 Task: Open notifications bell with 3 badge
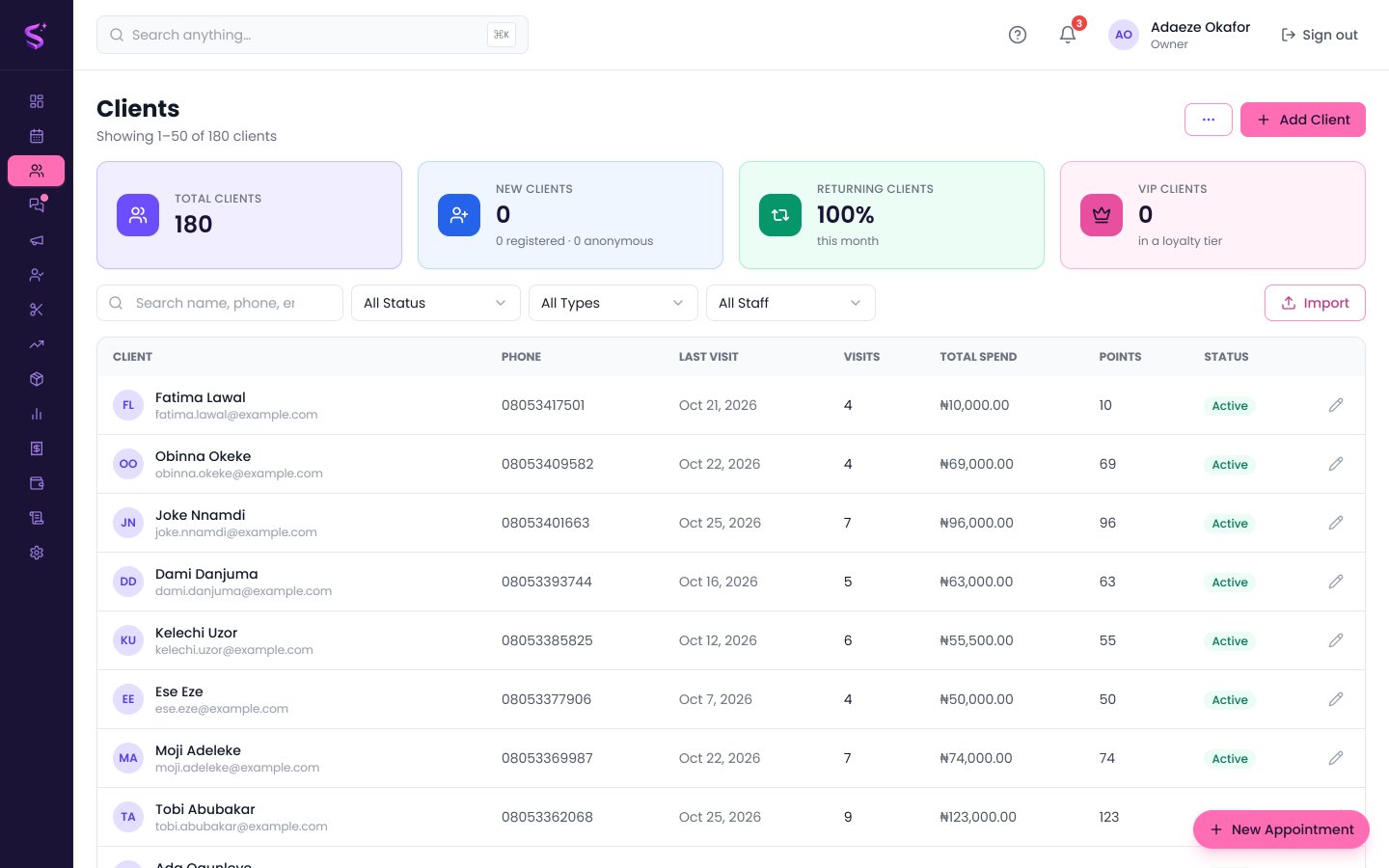pyautogui.click(x=1068, y=35)
